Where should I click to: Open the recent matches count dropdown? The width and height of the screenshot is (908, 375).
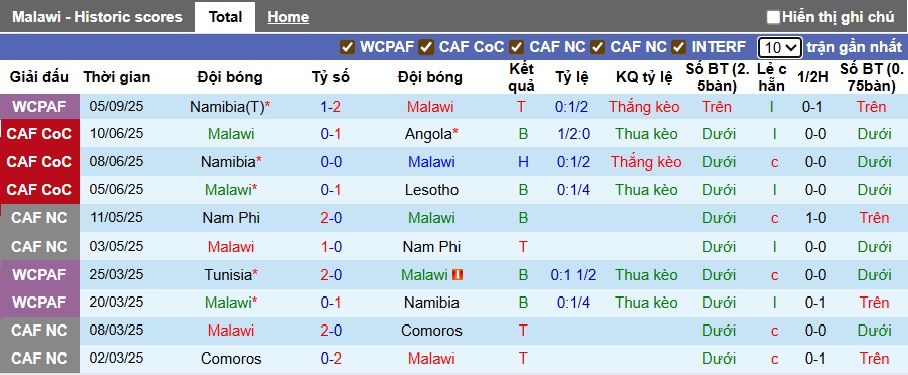coord(779,47)
